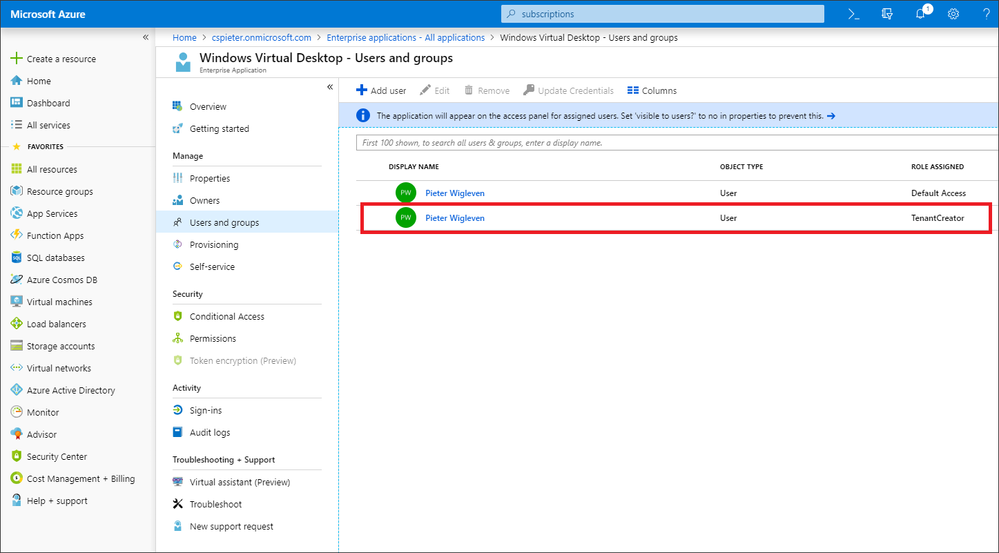The image size is (999, 553).
Task: Open Pieter Wigleven with Default Access role
Action: click(455, 193)
